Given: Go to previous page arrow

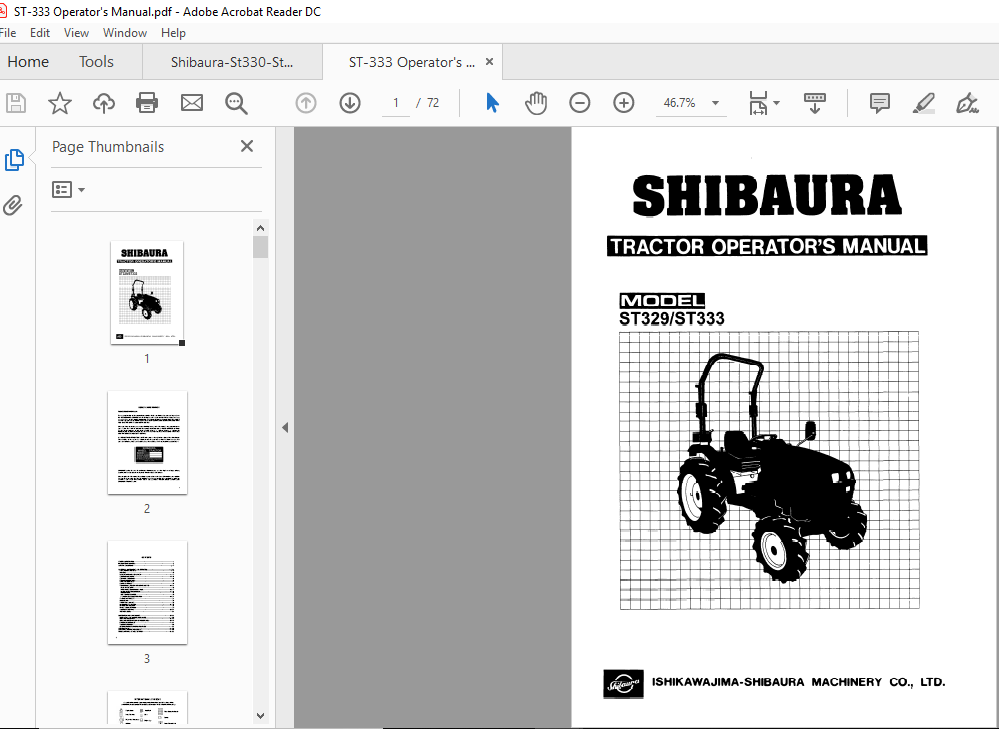Looking at the screenshot, I should pos(306,103).
